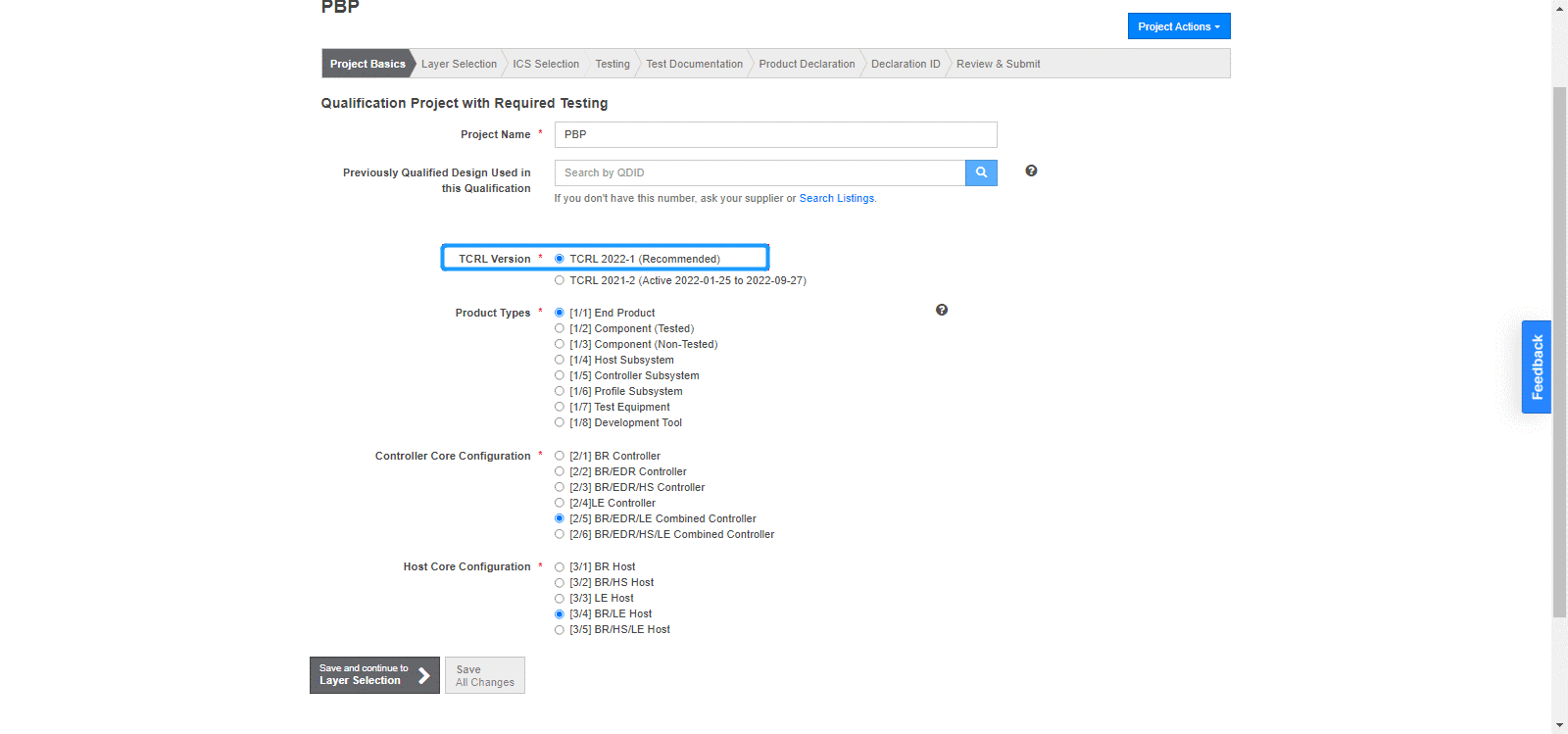
Task: Select [2/3] BR/EDR/HS Controller option
Action: pos(560,487)
